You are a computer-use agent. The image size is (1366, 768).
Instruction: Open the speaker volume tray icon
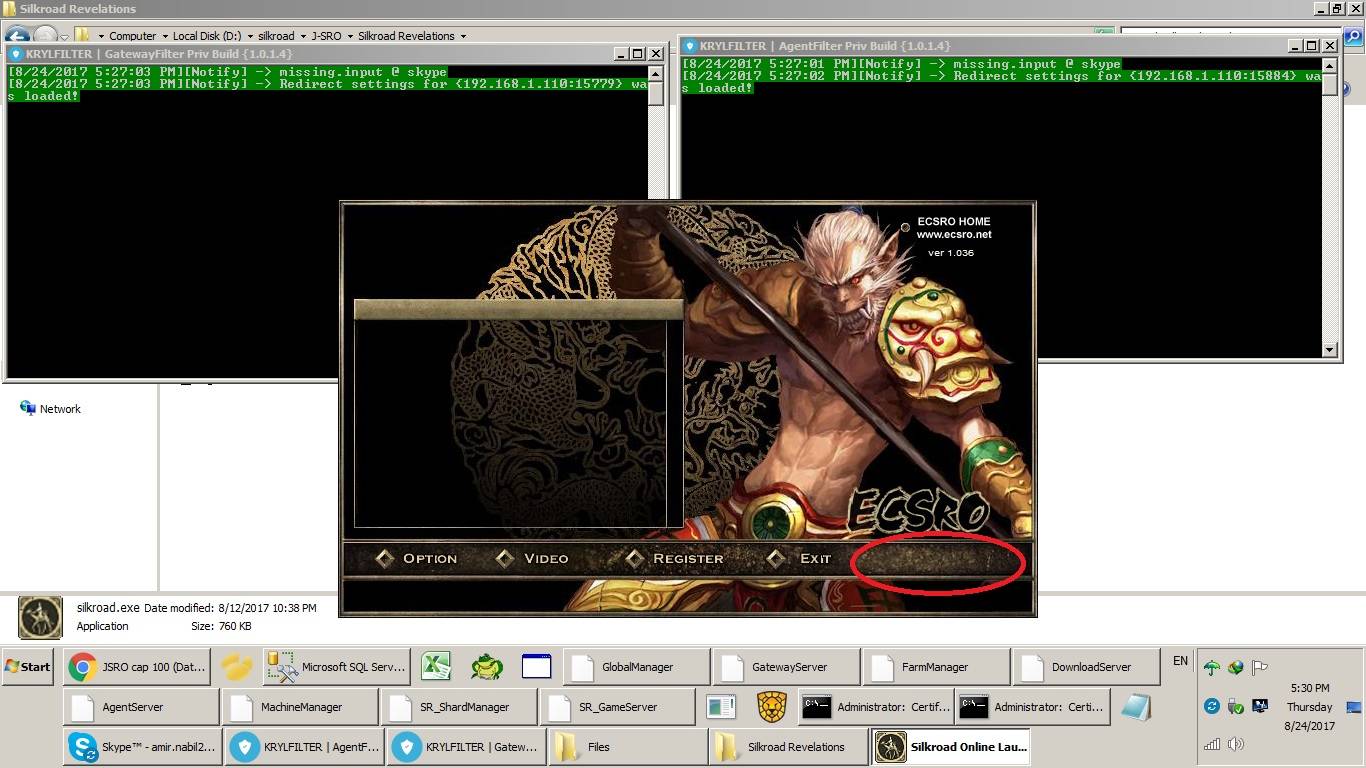(x=1236, y=744)
